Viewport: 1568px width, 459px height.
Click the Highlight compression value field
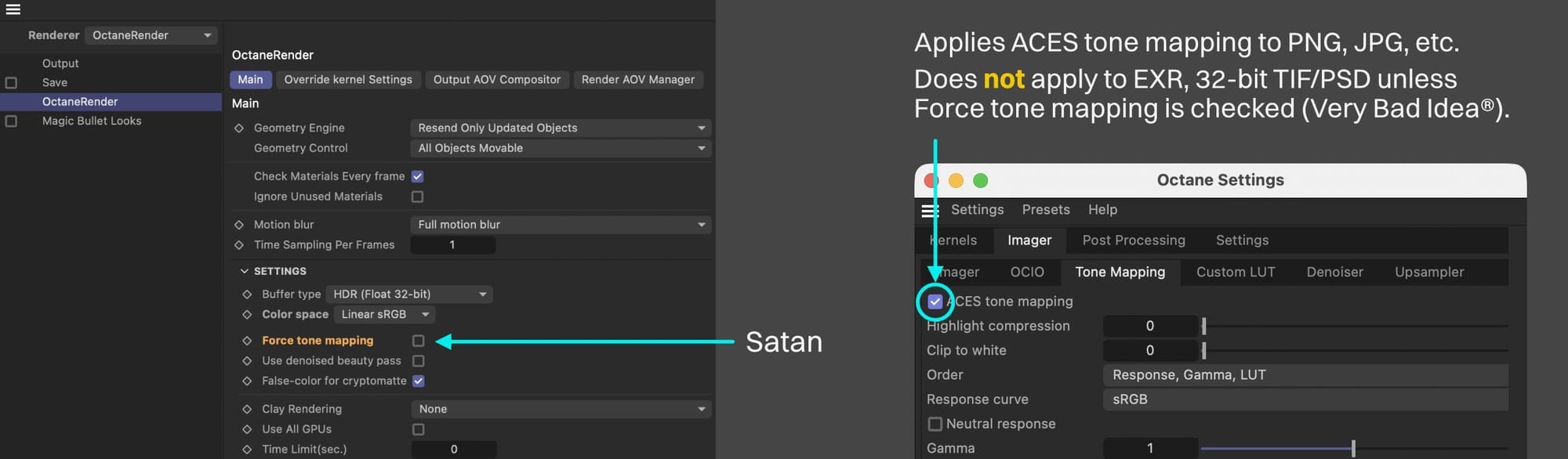[x=1150, y=326]
